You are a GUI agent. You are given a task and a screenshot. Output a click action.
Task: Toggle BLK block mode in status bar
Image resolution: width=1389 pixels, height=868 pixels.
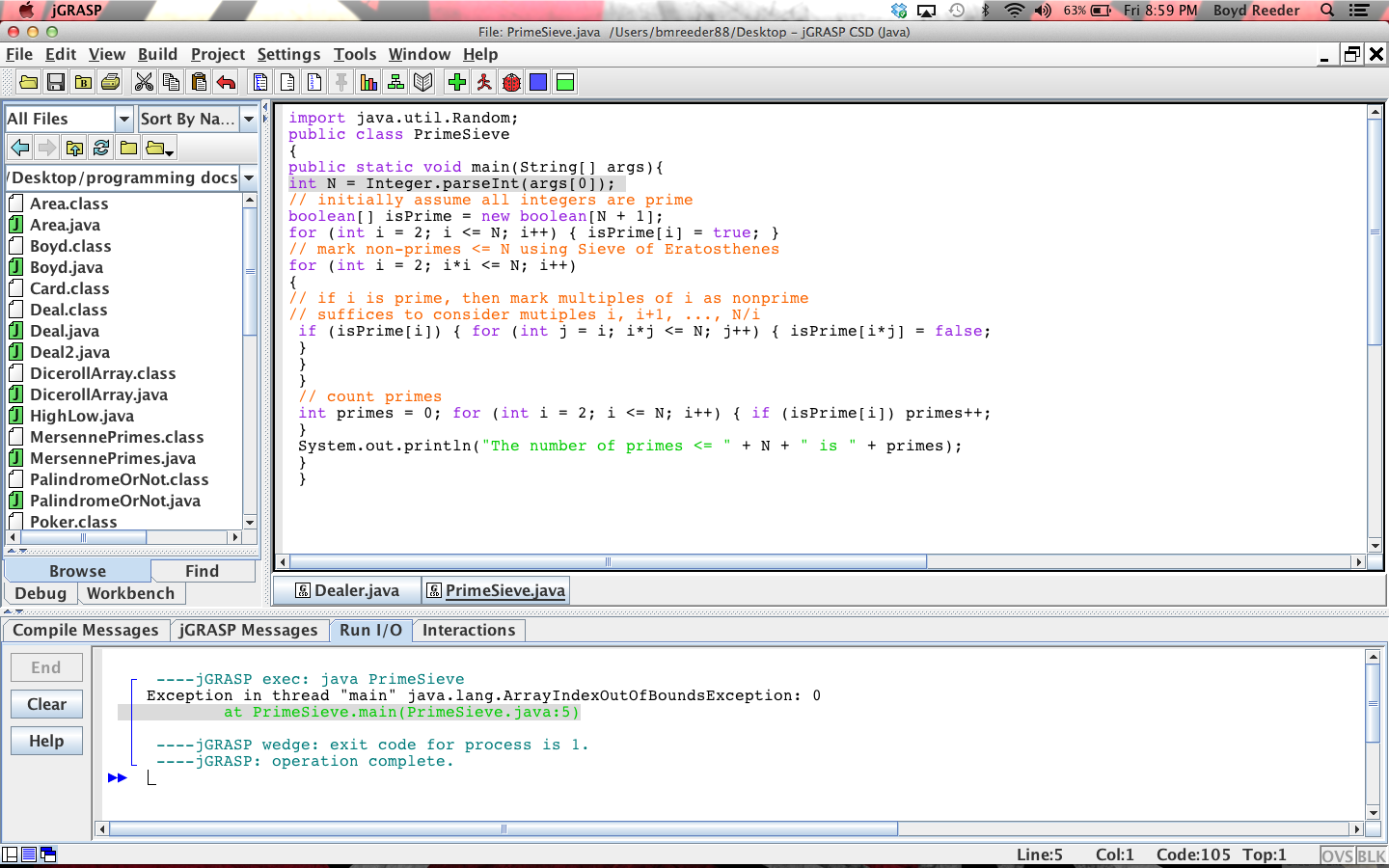(x=1371, y=855)
